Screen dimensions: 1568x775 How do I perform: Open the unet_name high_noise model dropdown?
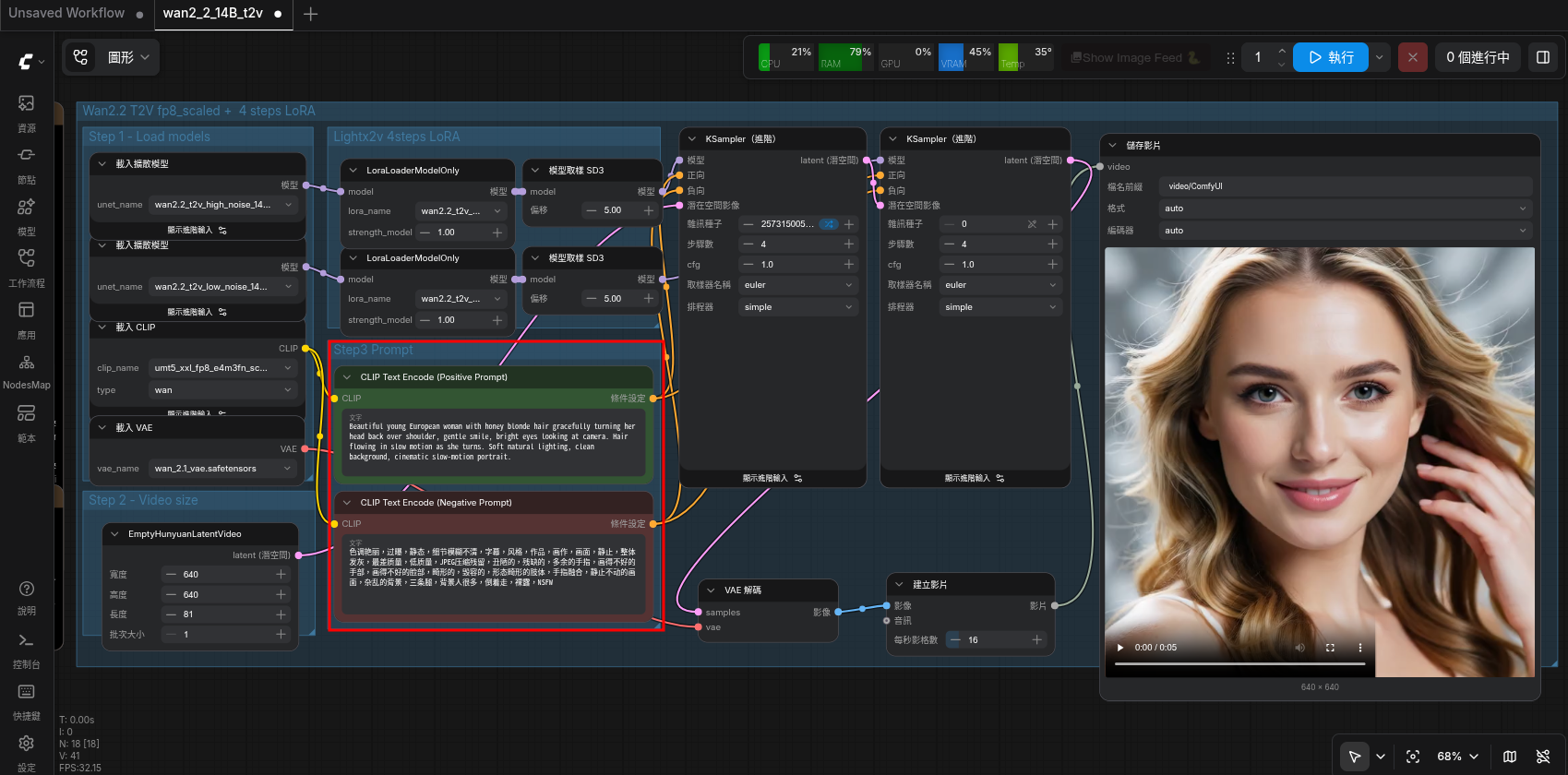(x=223, y=205)
